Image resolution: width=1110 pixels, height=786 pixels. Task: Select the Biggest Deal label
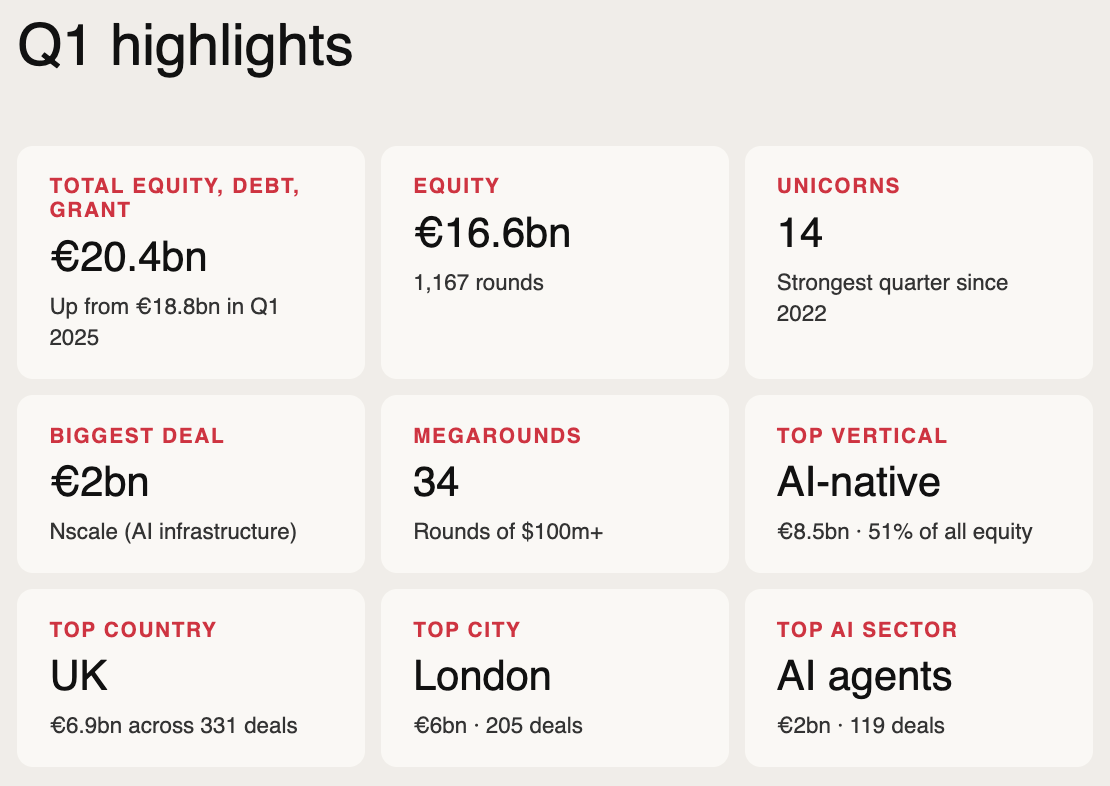(x=137, y=436)
